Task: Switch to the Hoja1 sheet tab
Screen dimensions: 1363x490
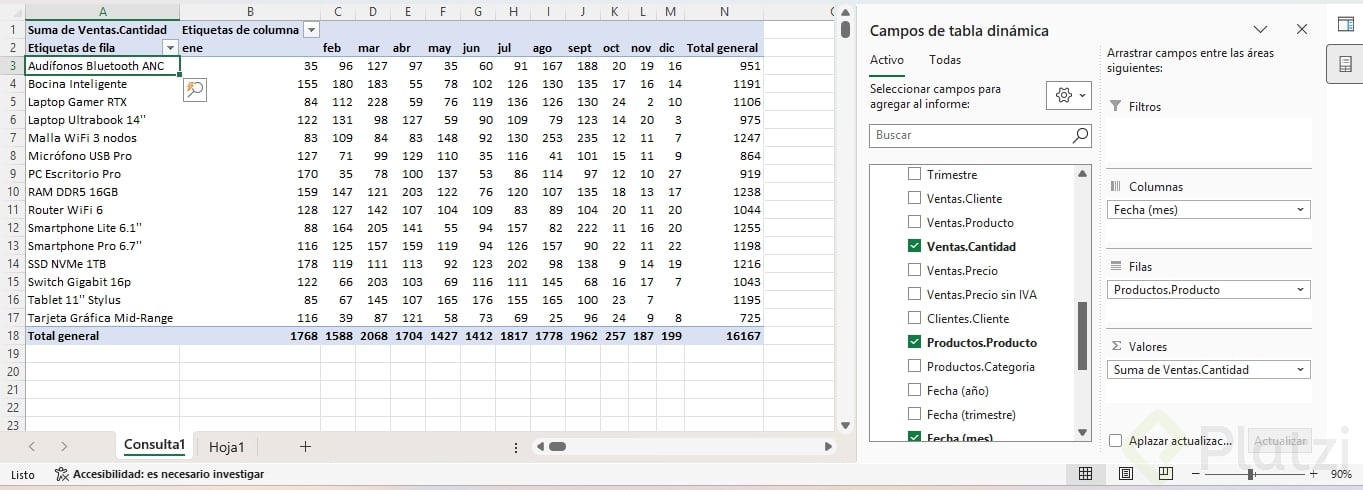Action: 226,447
